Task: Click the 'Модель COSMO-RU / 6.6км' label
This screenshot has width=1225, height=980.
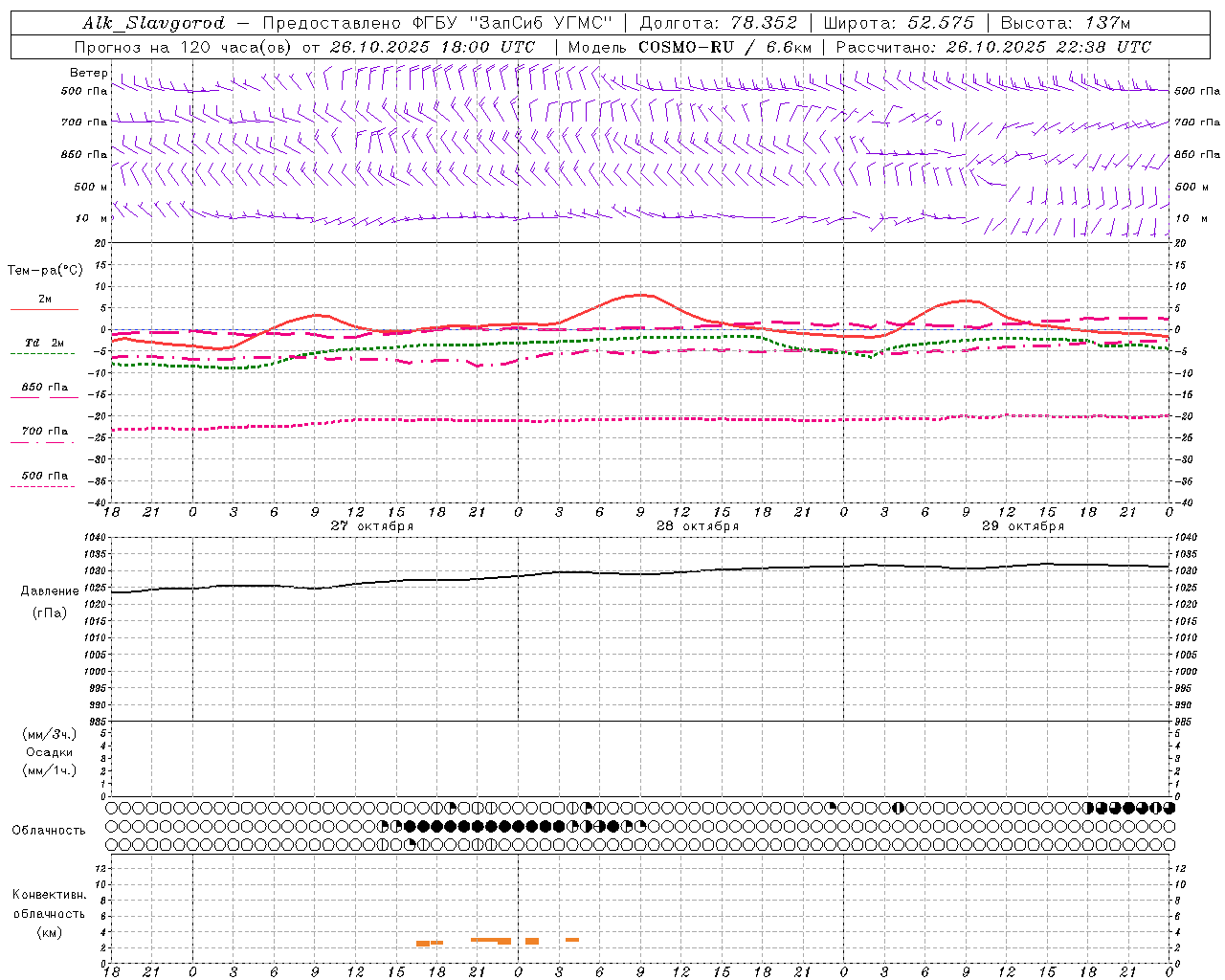Action: point(690,47)
